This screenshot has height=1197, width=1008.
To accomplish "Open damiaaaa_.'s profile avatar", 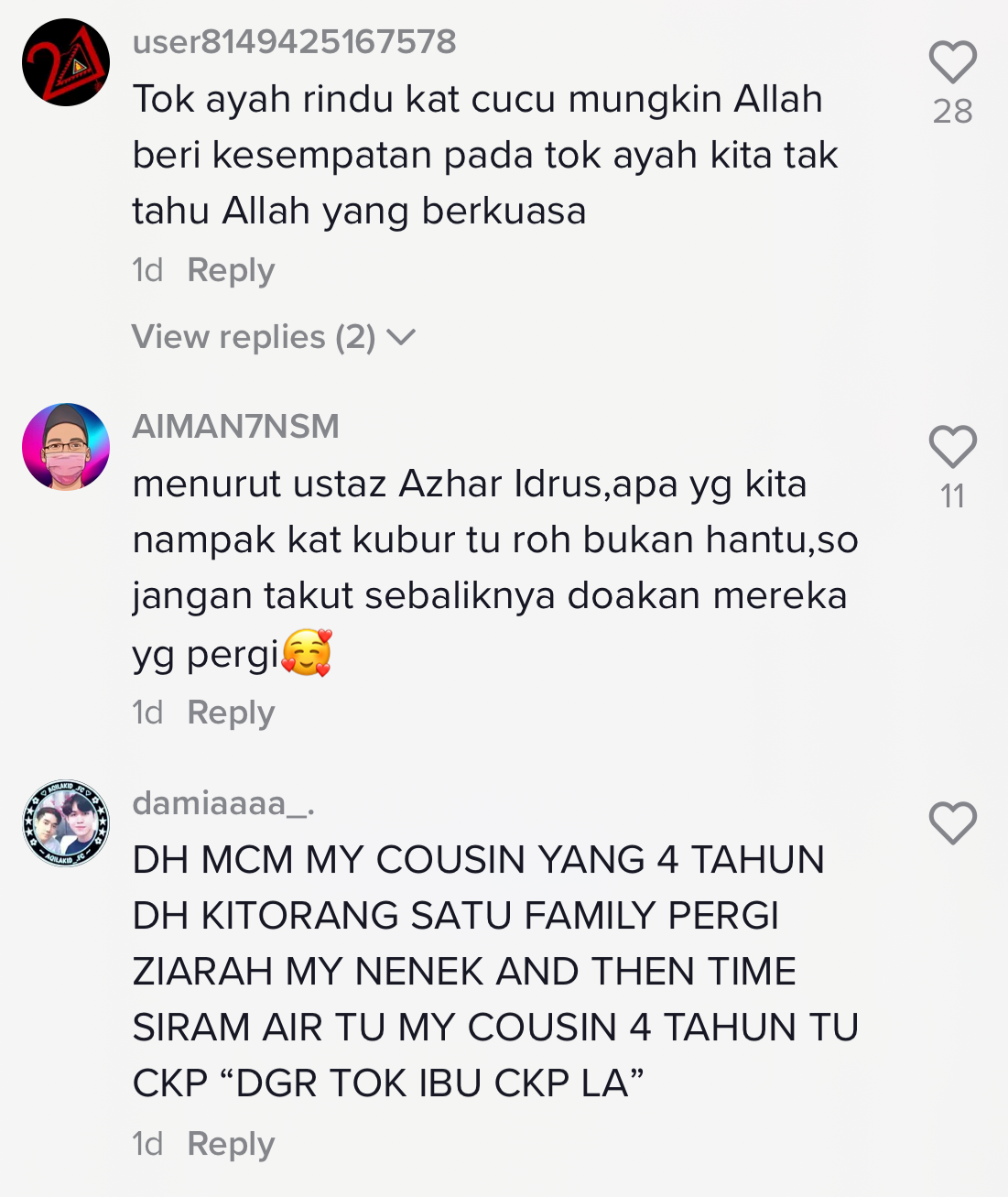I will pyautogui.click(x=66, y=823).
